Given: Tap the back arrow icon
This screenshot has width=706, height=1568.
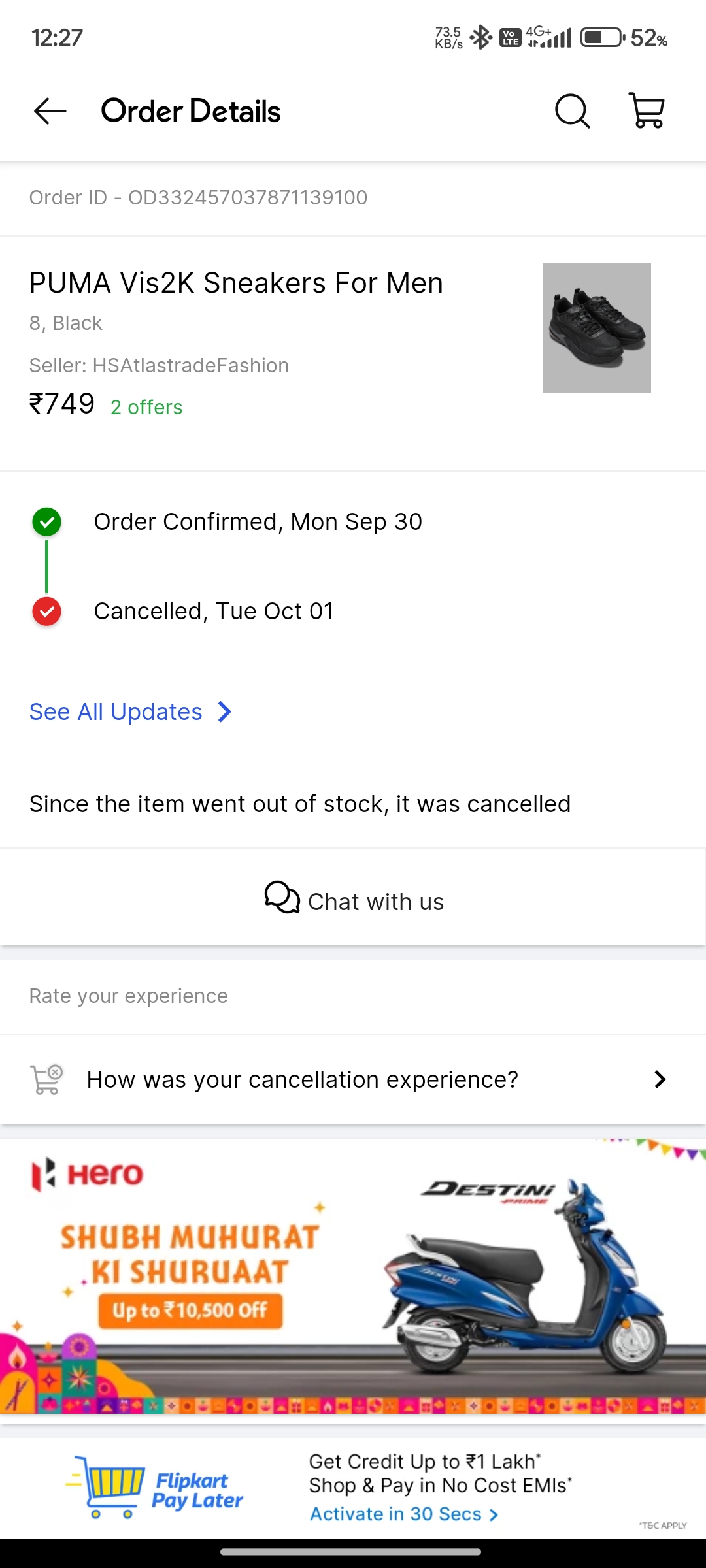Looking at the screenshot, I should (50, 111).
